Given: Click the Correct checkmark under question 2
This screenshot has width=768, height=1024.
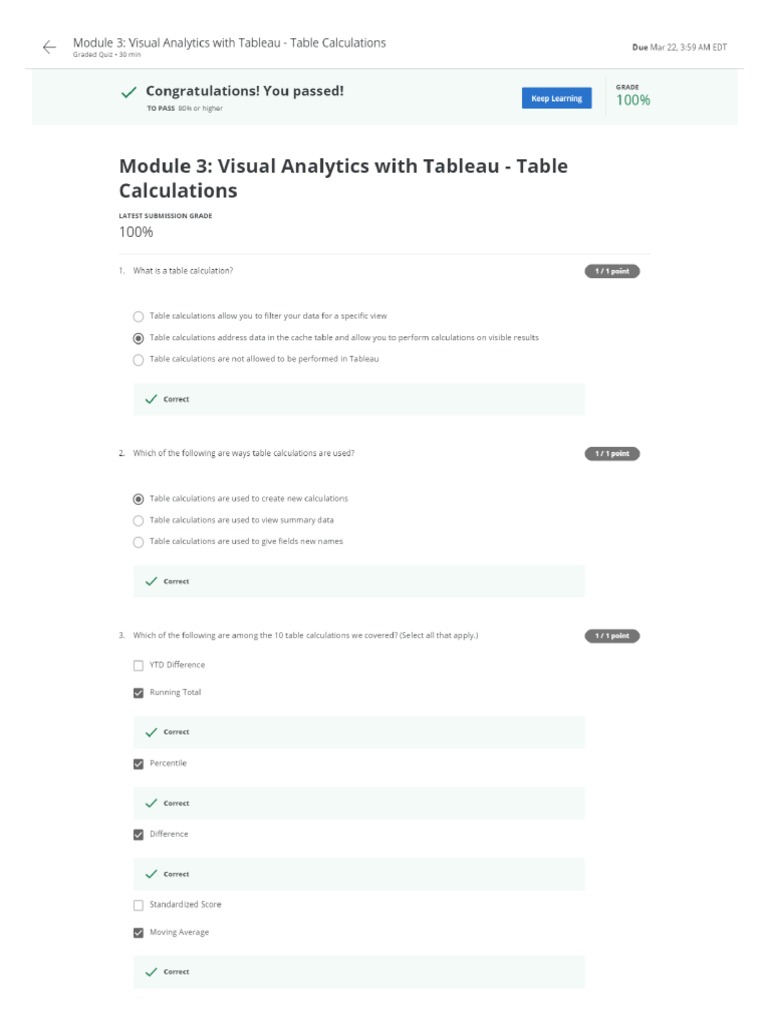Looking at the screenshot, I should click(152, 581).
